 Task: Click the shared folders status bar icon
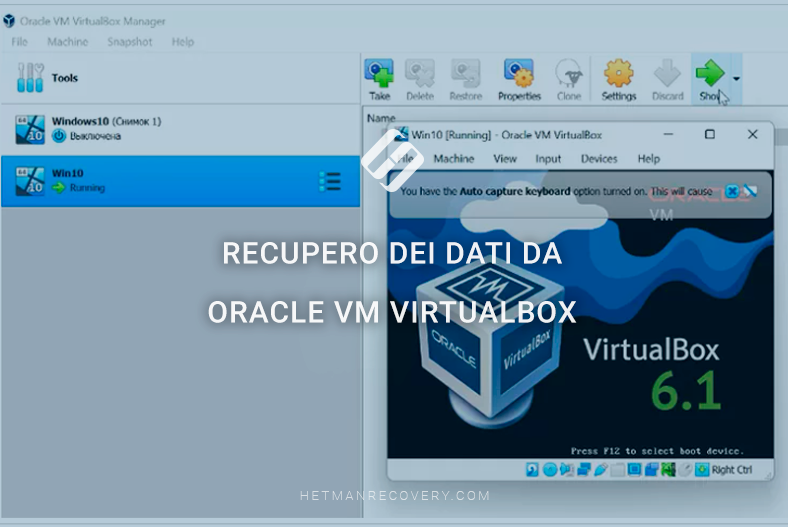618,470
